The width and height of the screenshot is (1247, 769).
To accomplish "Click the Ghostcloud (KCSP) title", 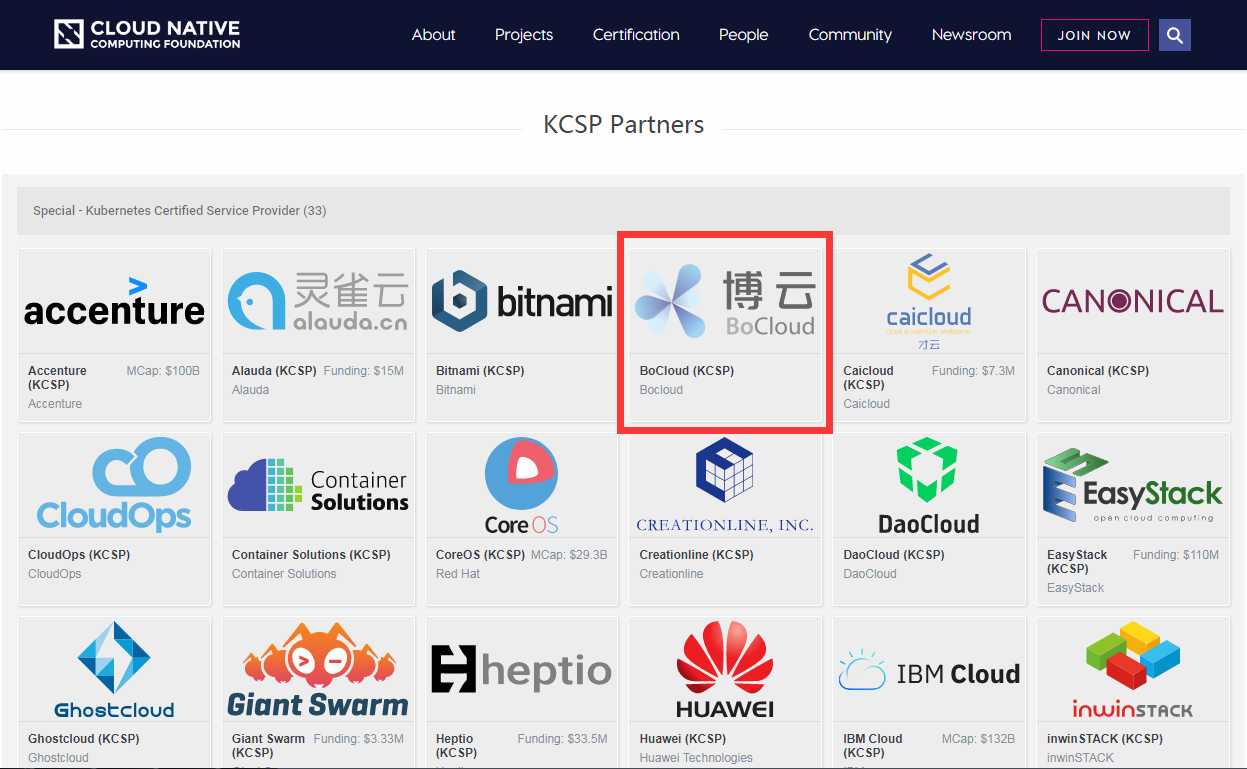I will click(84, 739).
